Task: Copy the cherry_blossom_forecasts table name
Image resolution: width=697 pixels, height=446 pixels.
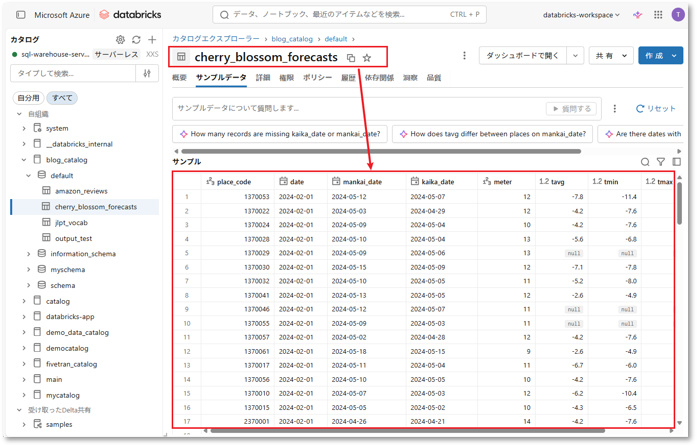Action: (x=351, y=58)
